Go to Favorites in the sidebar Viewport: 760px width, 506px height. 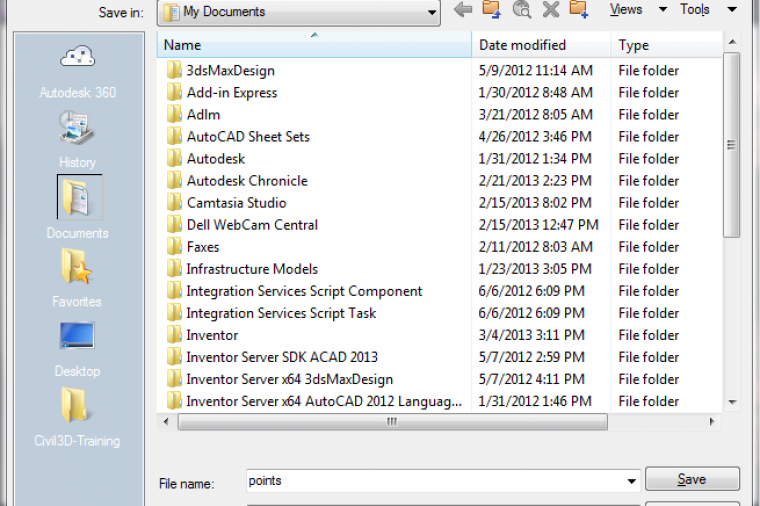pyautogui.click(x=77, y=277)
